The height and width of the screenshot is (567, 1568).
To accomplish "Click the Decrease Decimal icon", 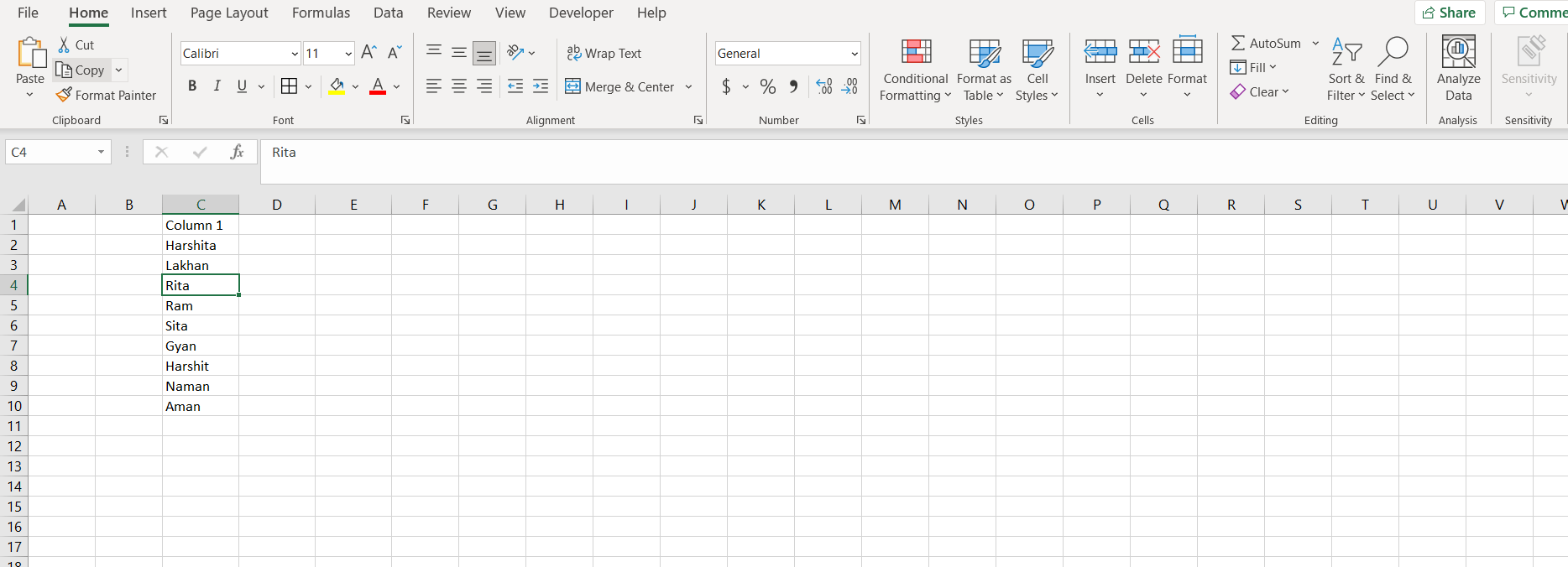I will 849,86.
